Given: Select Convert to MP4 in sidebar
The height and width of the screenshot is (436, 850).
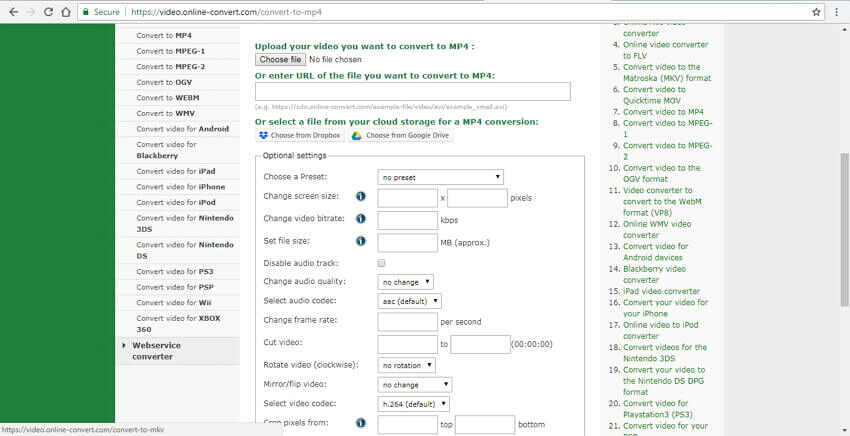Looking at the screenshot, I should click(x=164, y=36).
